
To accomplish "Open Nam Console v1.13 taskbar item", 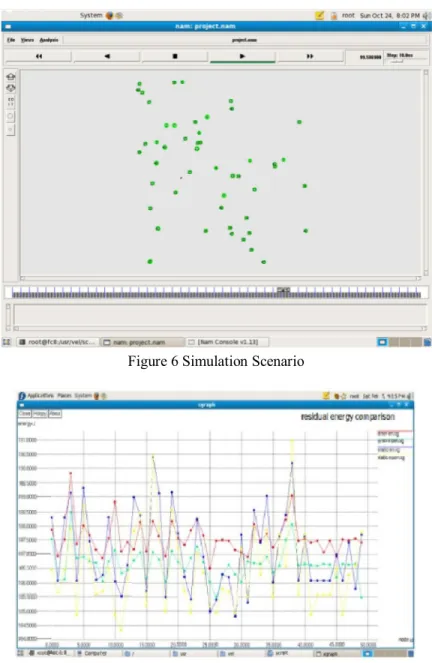I will point(227,342).
